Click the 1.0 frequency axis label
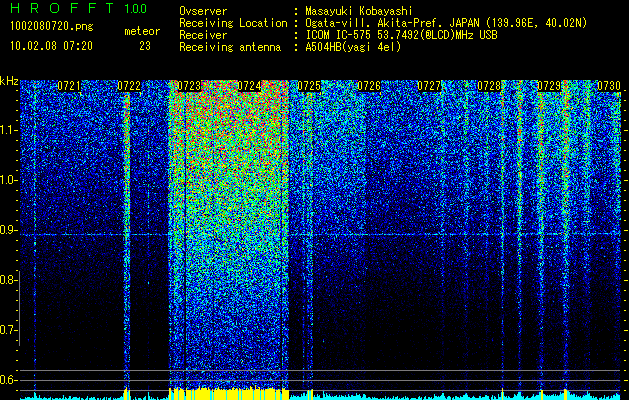 coord(8,180)
